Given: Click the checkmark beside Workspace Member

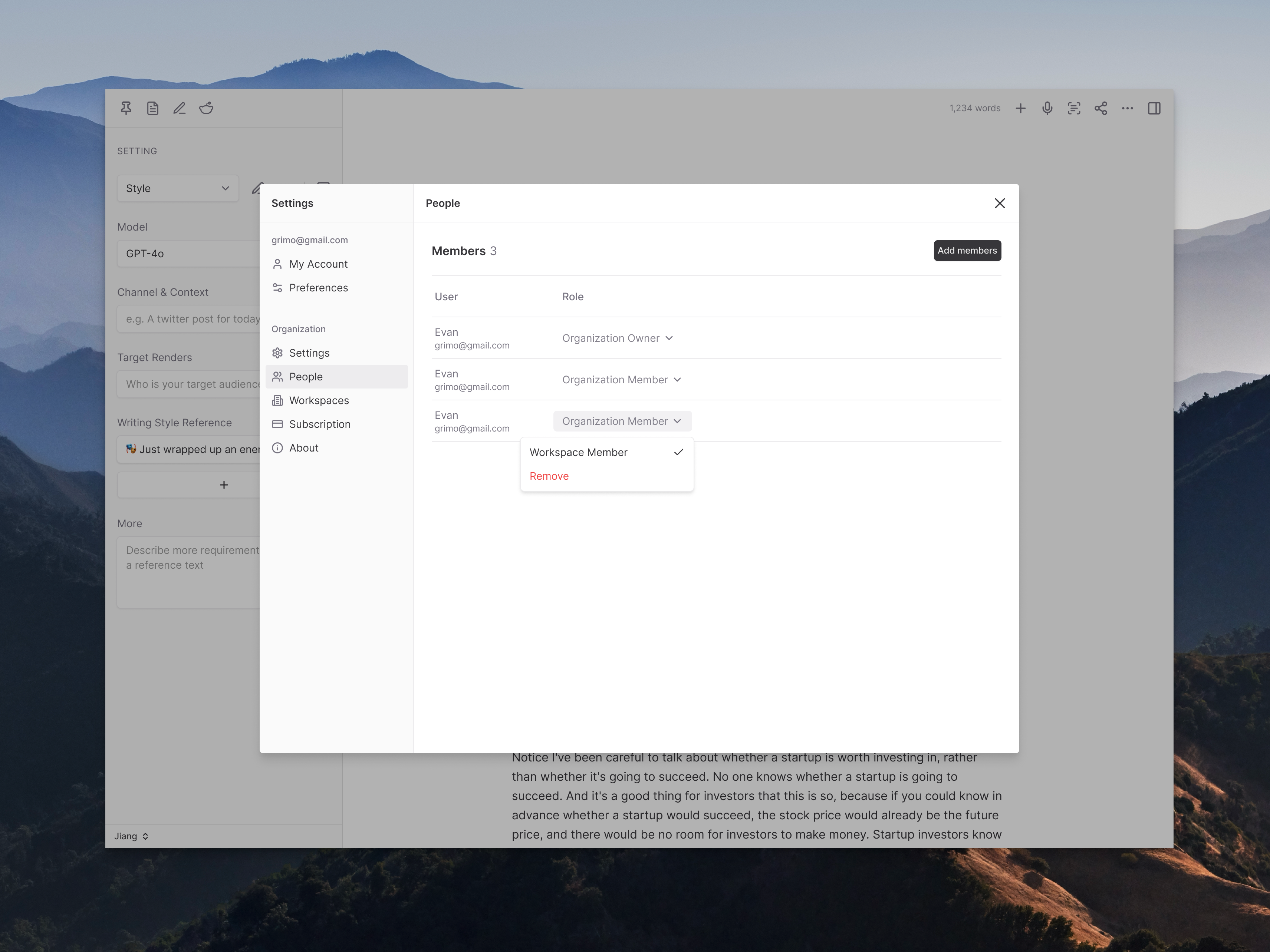Looking at the screenshot, I should [678, 452].
